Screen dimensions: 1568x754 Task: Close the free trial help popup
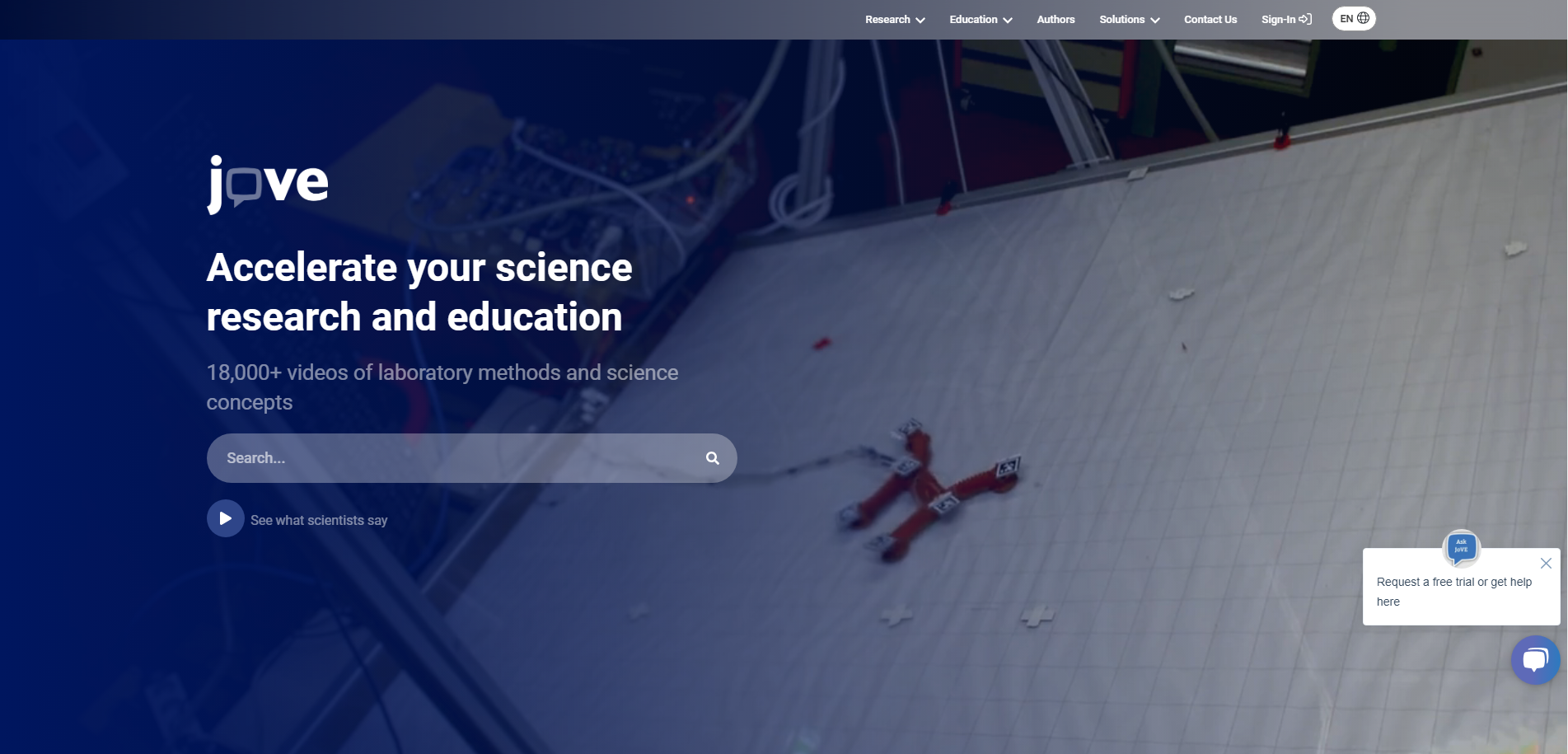pyautogui.click(x=1546, y=564)
